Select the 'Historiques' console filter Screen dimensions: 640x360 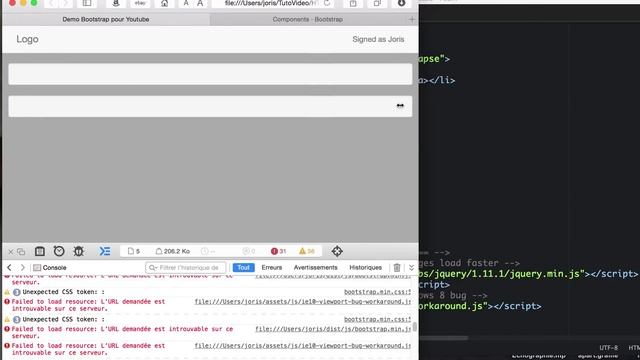click(365, 267)
